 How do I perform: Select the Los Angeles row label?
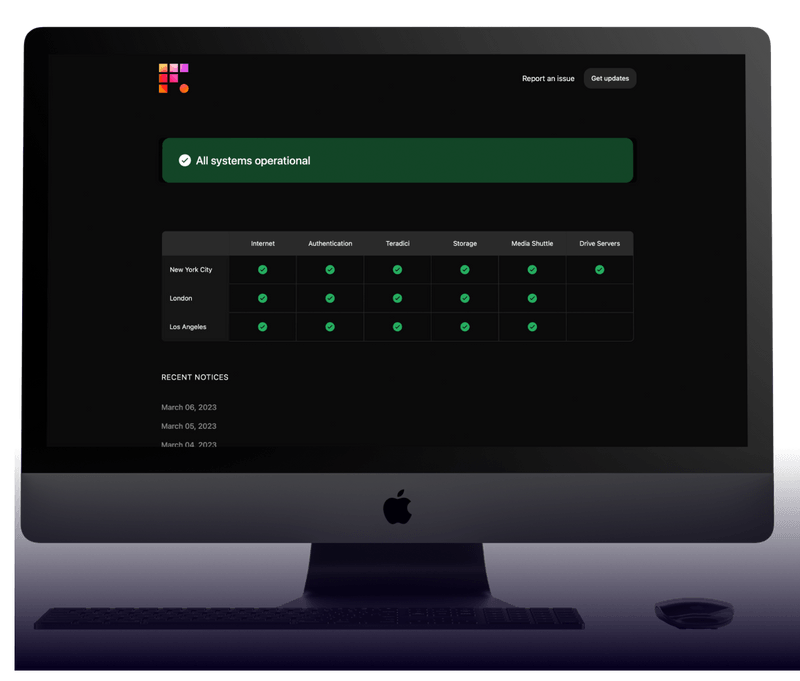(188, 327)
